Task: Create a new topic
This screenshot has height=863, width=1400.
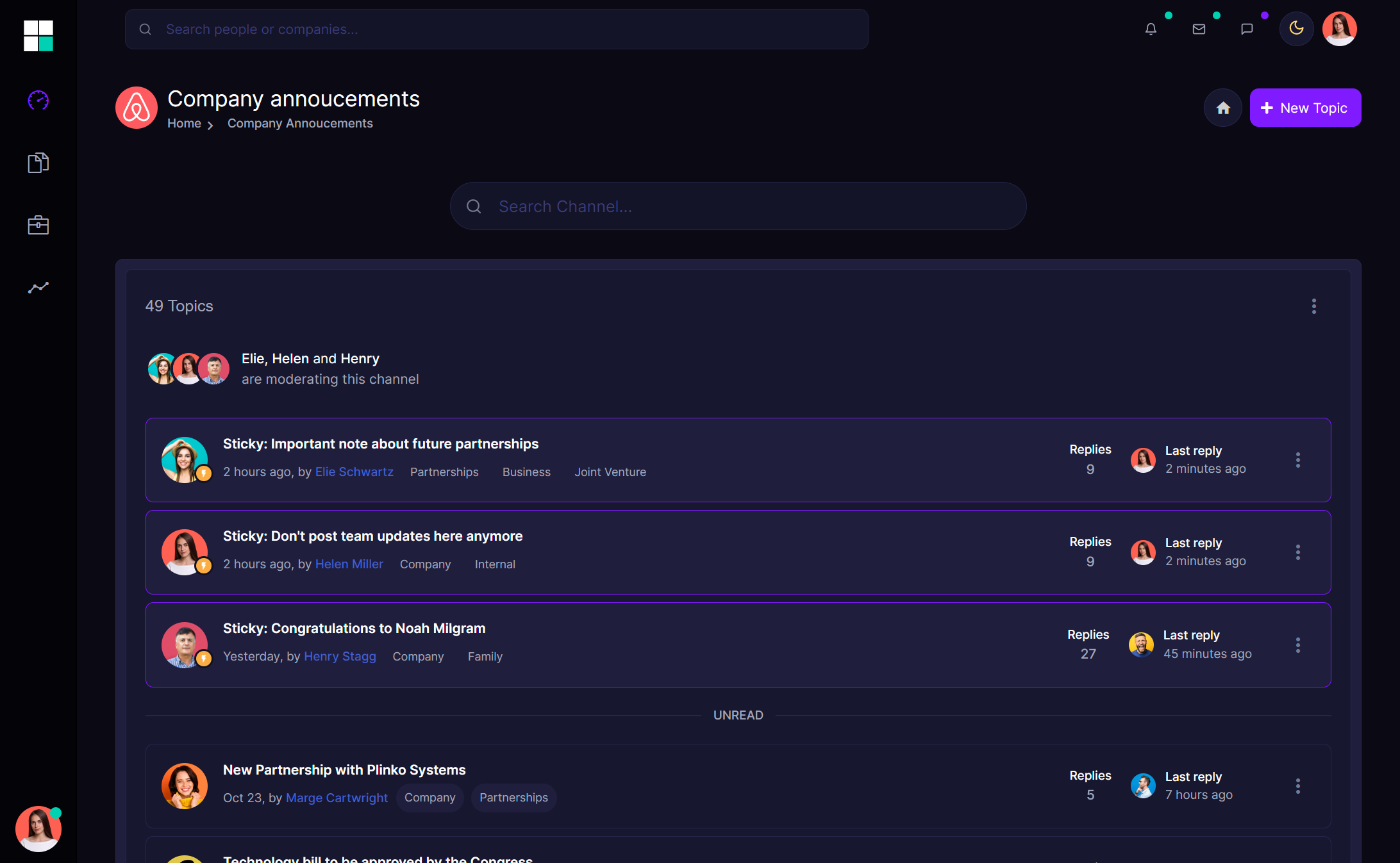Action: [1305, 108]
